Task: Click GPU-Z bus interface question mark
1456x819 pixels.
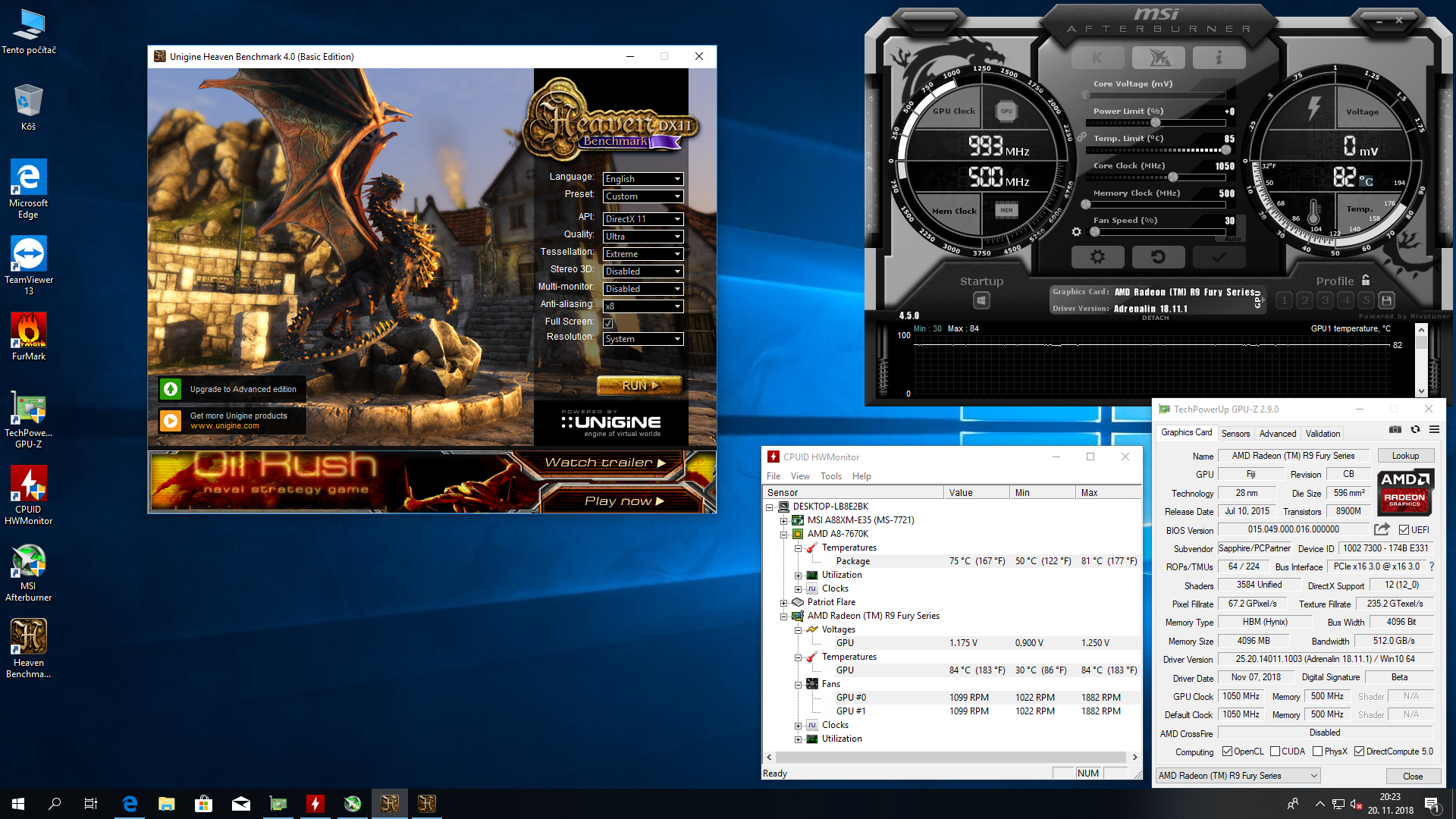Action: 1432,566
